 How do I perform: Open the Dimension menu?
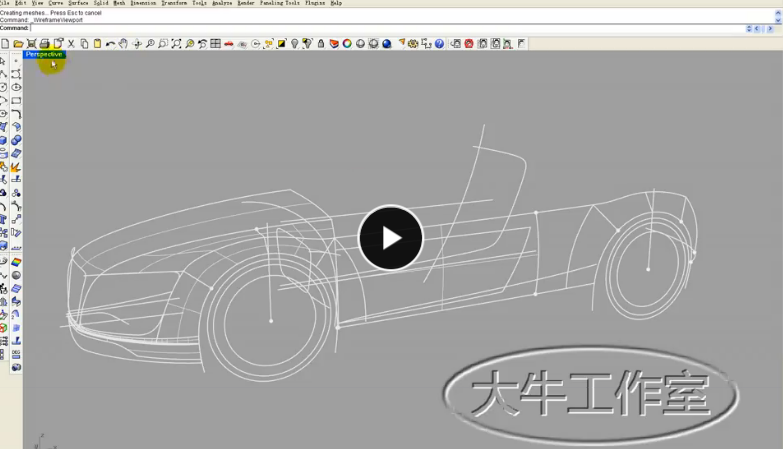point(143,3)
